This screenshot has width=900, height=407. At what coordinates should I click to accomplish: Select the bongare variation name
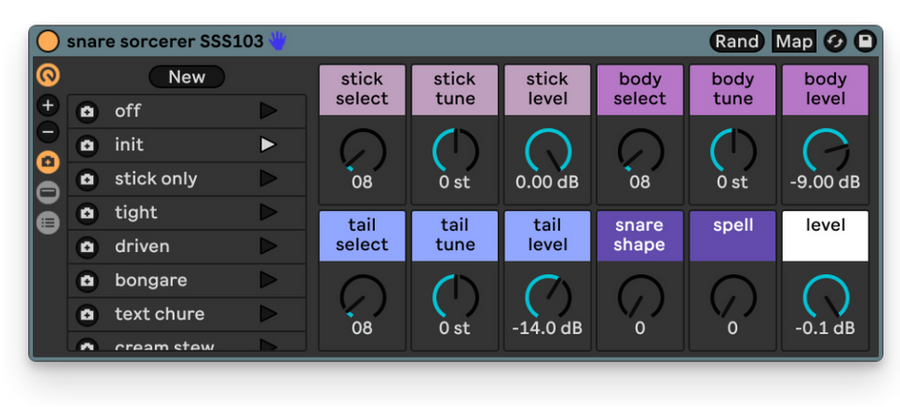pyautogui.click(x=151, y=280)
